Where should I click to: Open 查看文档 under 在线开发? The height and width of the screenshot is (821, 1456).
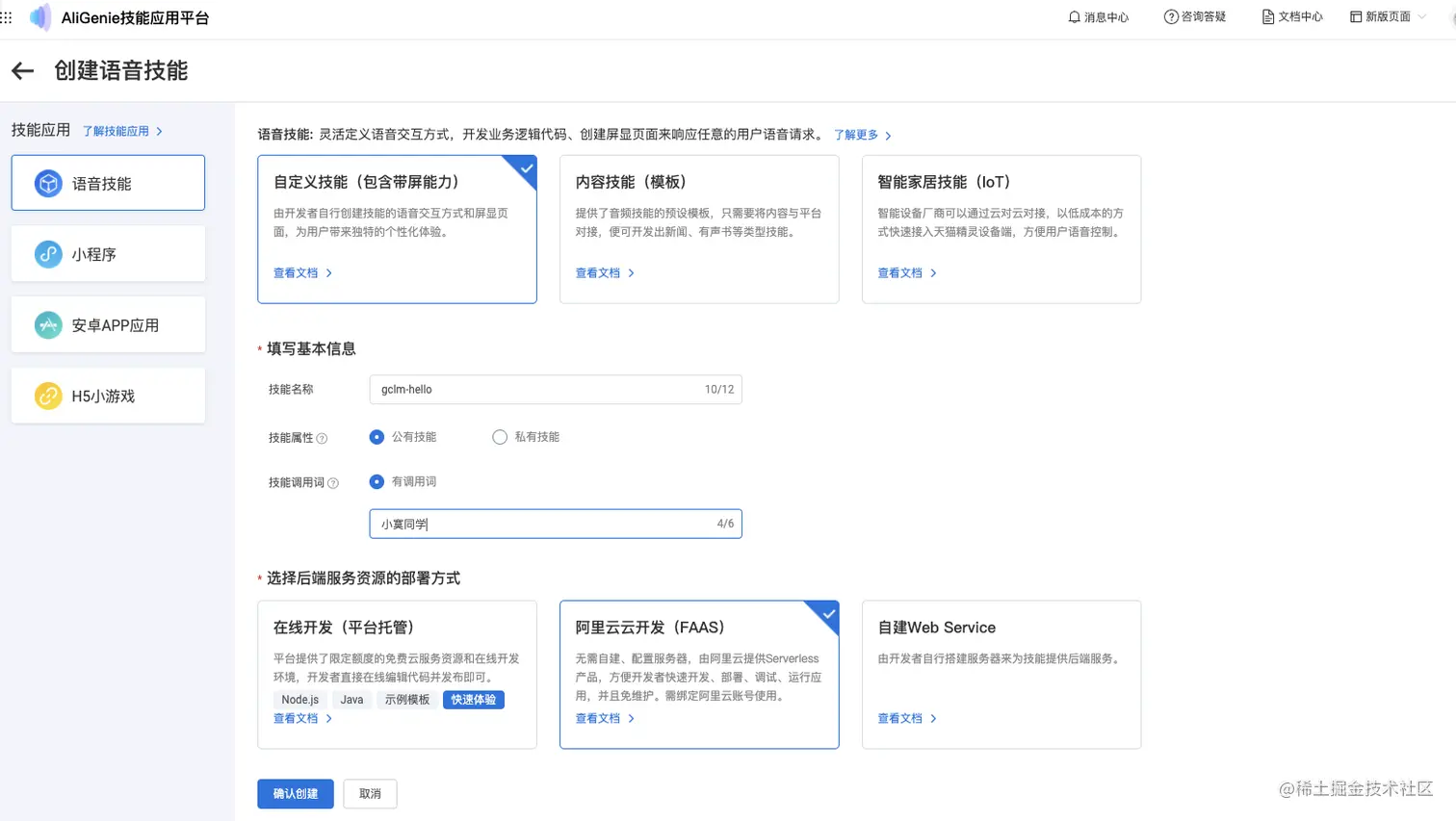click(303, 719)
